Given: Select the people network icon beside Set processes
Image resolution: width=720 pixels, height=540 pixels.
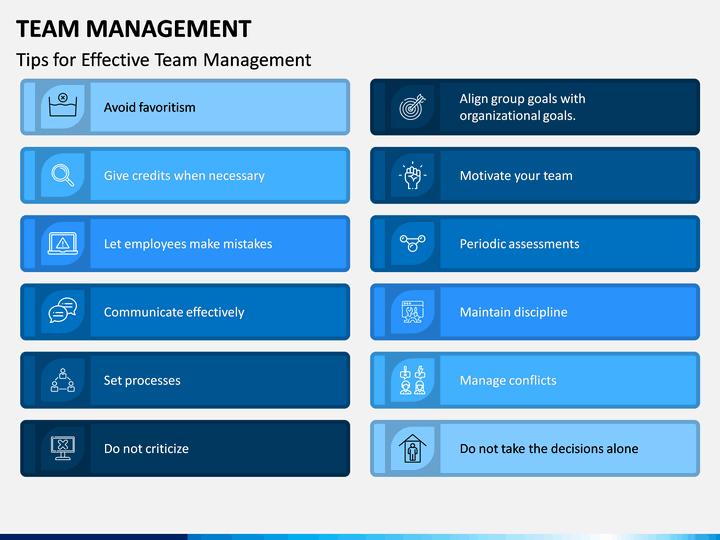Looking at the screenshot, I should (x=63, y=380).
